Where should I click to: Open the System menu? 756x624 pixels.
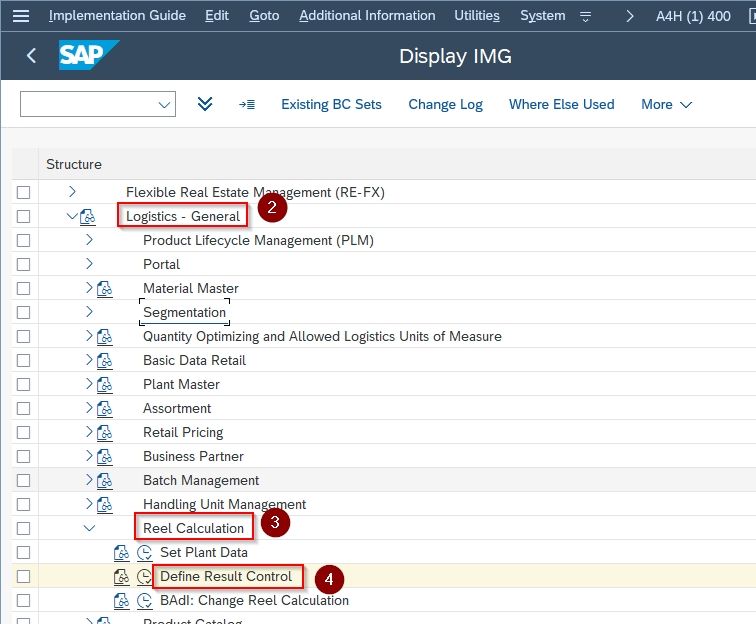(x=542, y=15)
